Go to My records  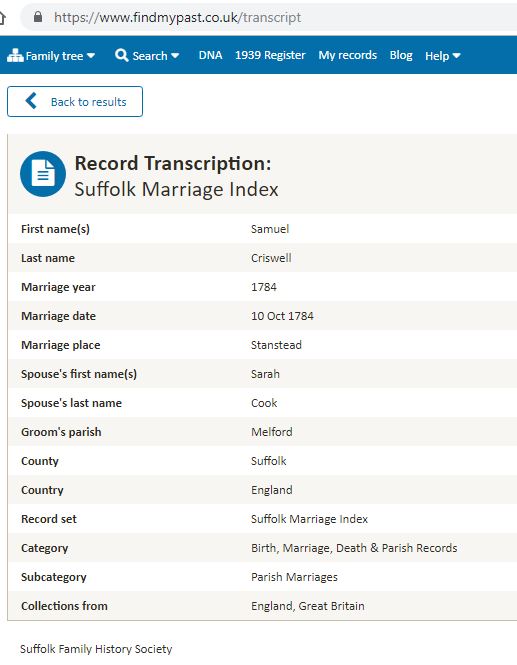348,55
